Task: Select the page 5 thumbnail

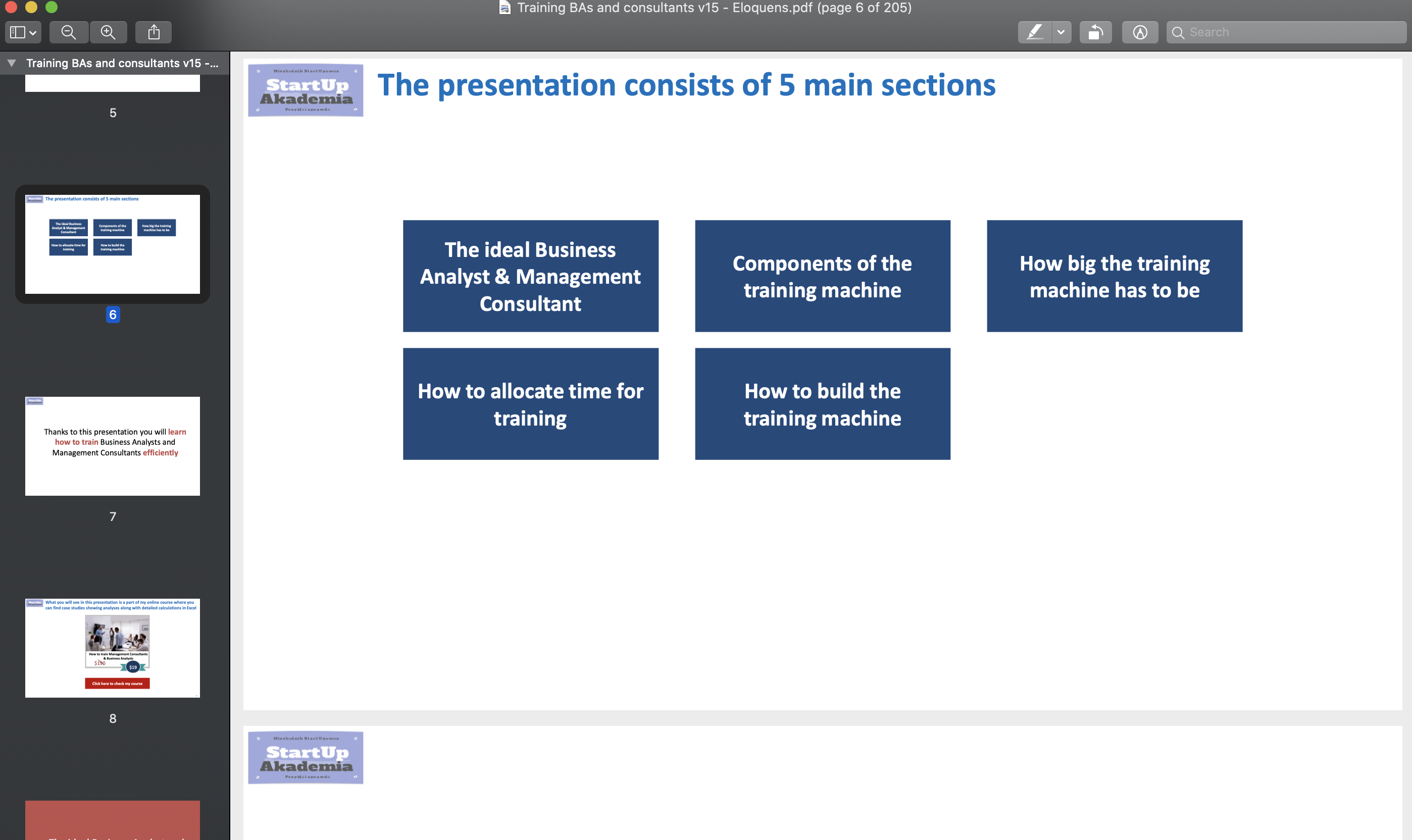Action: [x=112, y=83]
